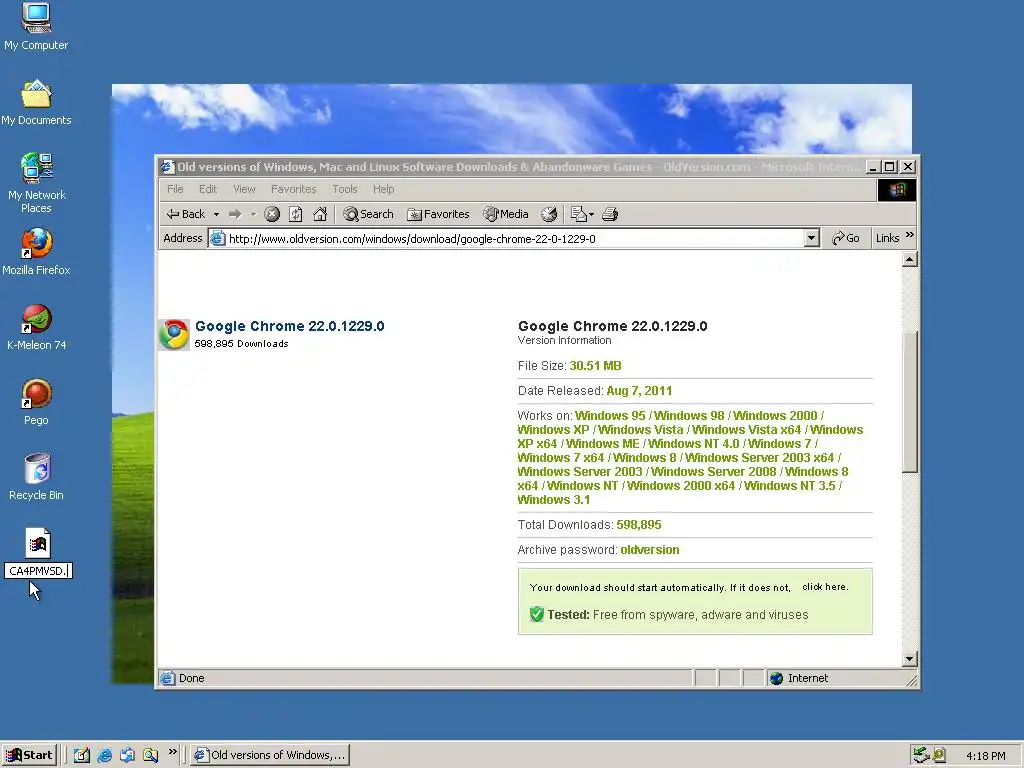Select the CA4PMVSD file icon on desktop
1024x768 pixels.
point(38,543)
